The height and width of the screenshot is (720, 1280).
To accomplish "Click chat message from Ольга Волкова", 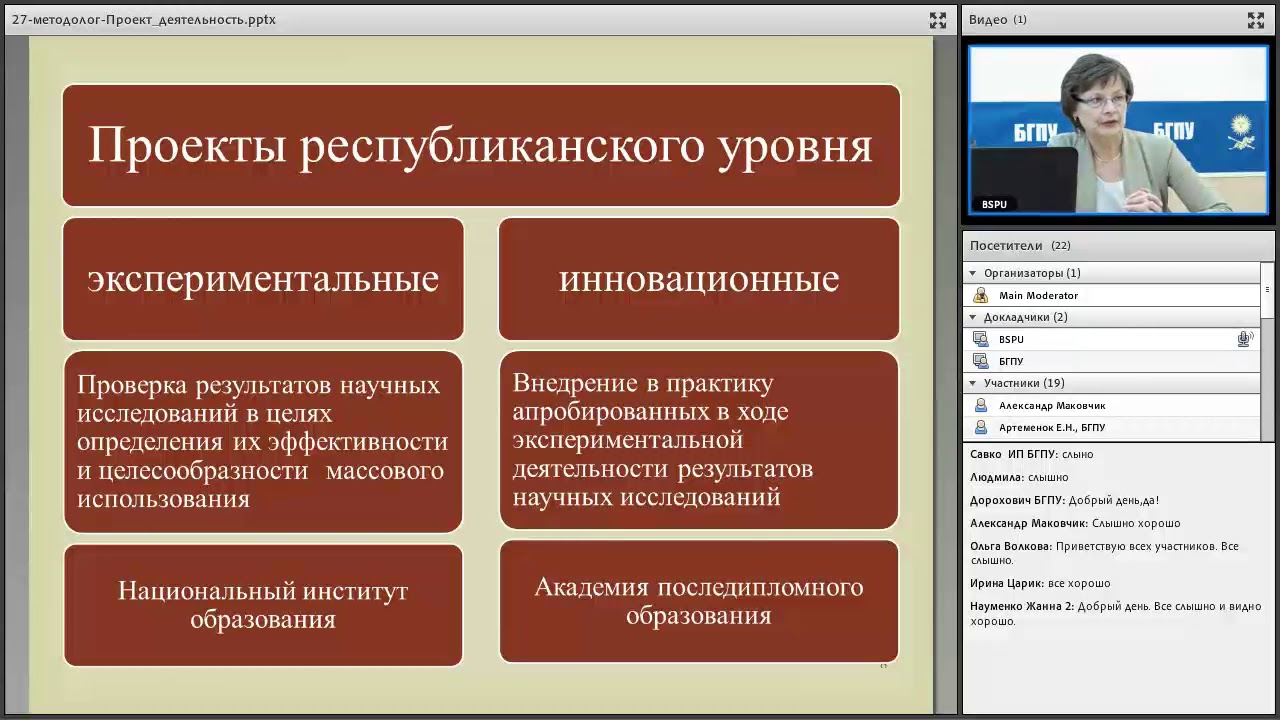I will click(1104, 553).
